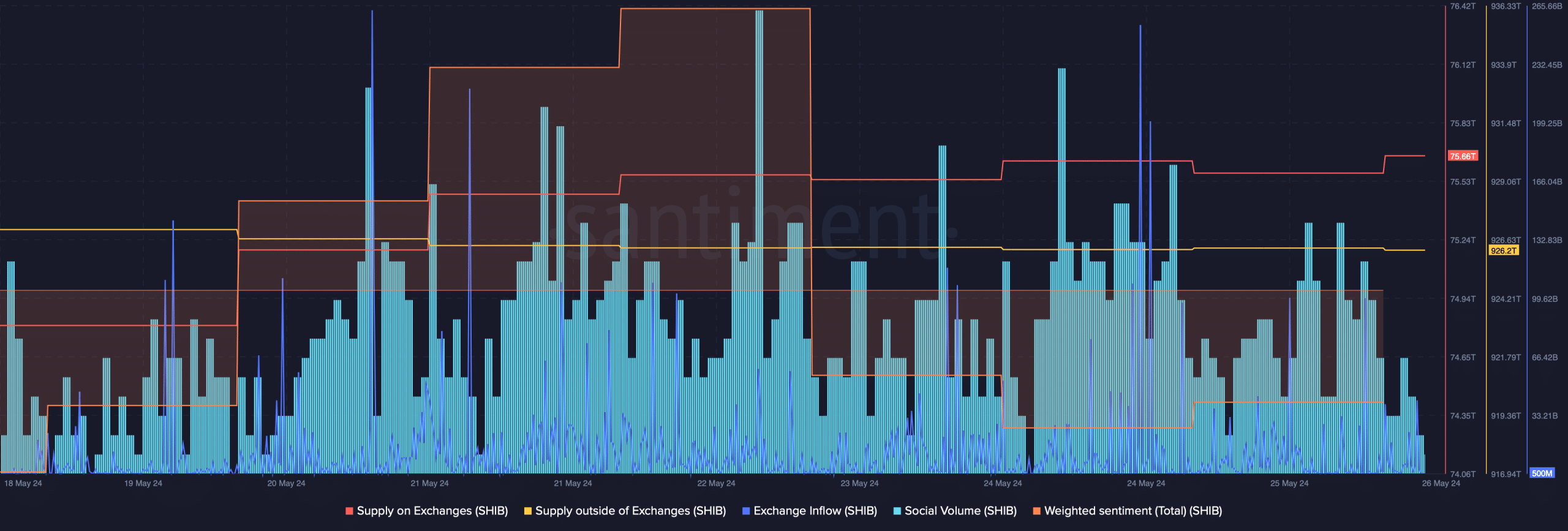Click the 33.21B axis value
This screenshot has width=1568, height=531.
pos(1545,416)
